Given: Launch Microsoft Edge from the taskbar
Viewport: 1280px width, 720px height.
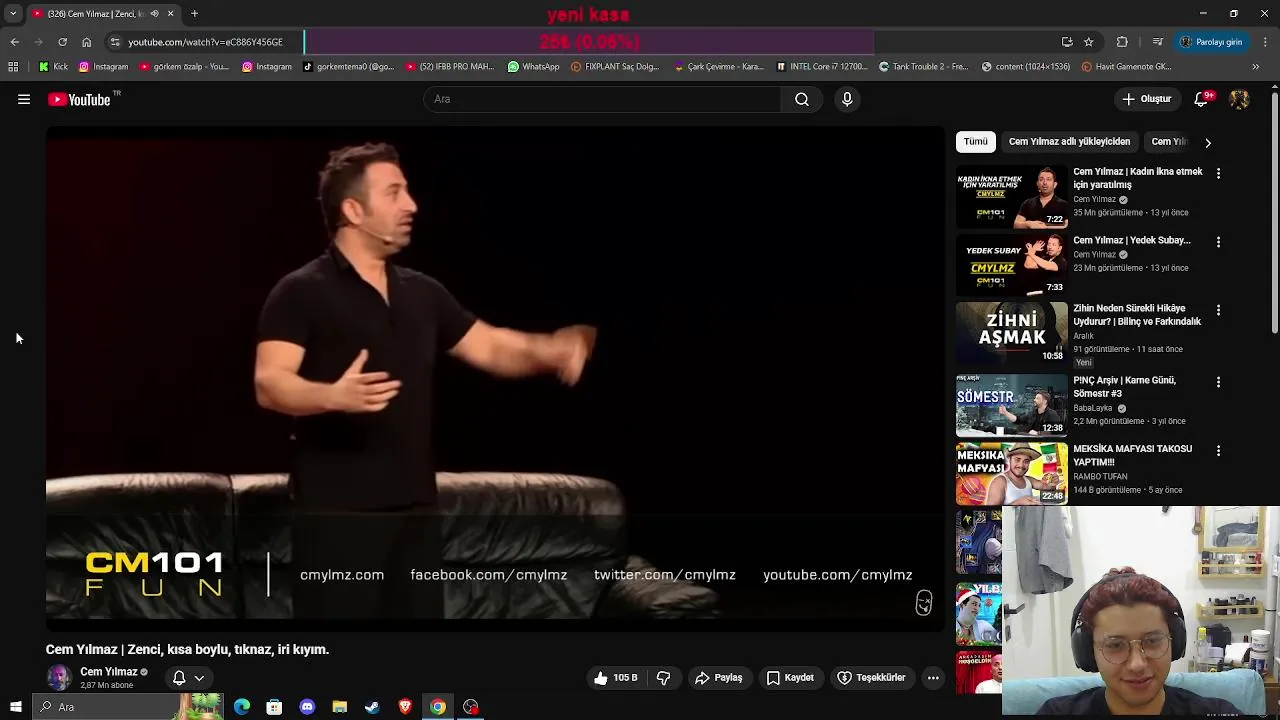Looking at the screenshot, I should 242,707.
